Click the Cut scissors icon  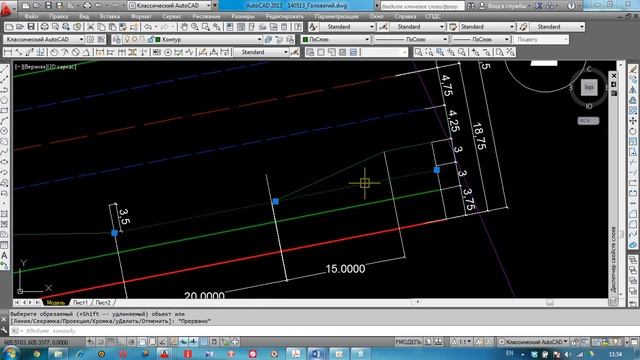[91, 27]
